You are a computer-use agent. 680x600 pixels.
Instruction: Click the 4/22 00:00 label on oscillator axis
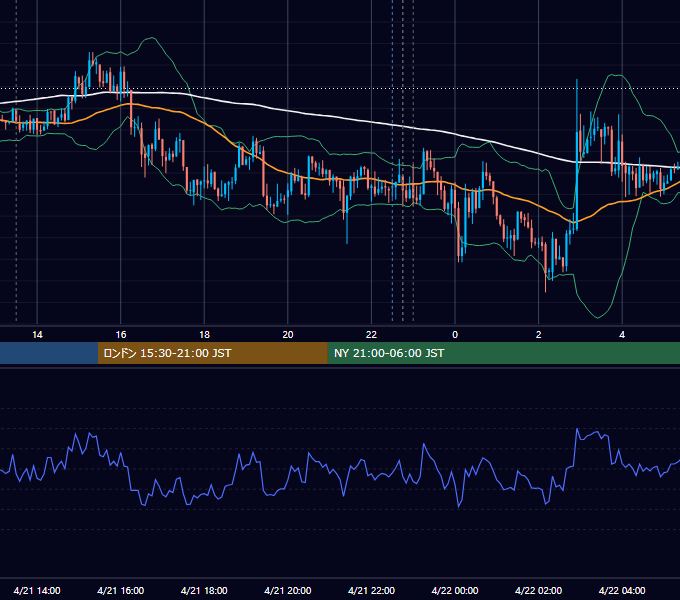(455, 590)
